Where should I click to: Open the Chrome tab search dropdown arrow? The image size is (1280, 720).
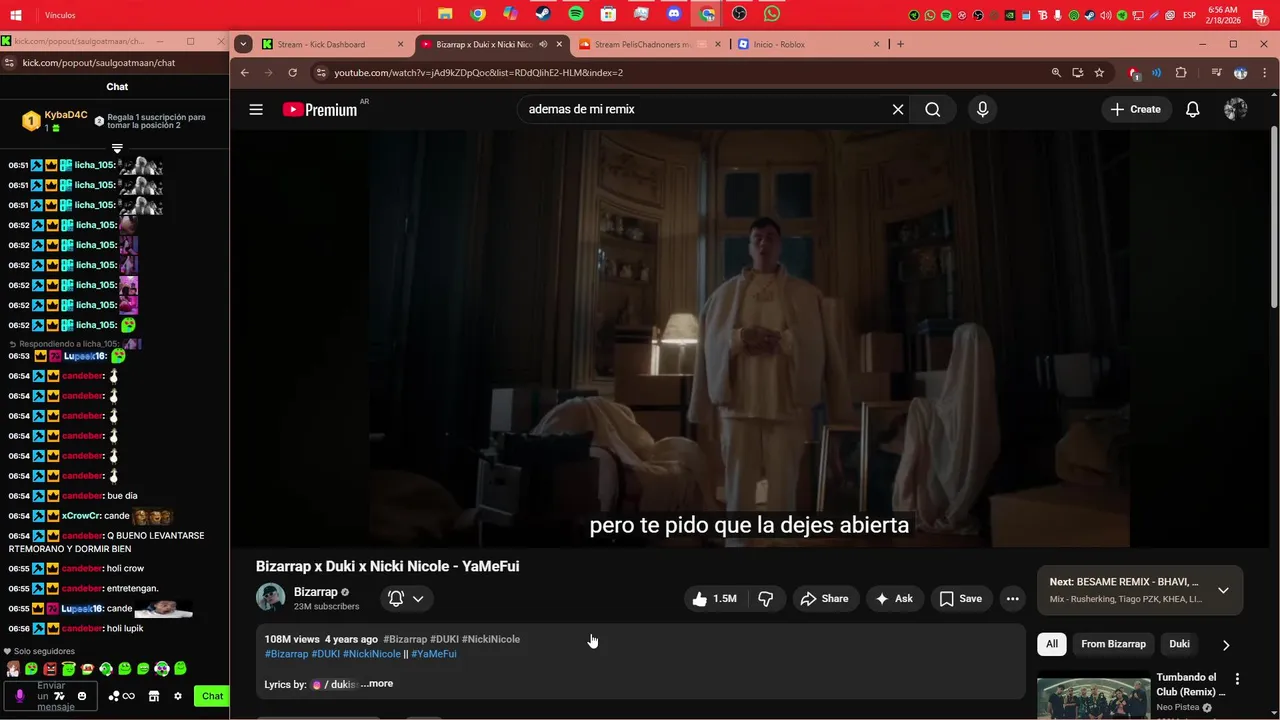click(243, 44)
